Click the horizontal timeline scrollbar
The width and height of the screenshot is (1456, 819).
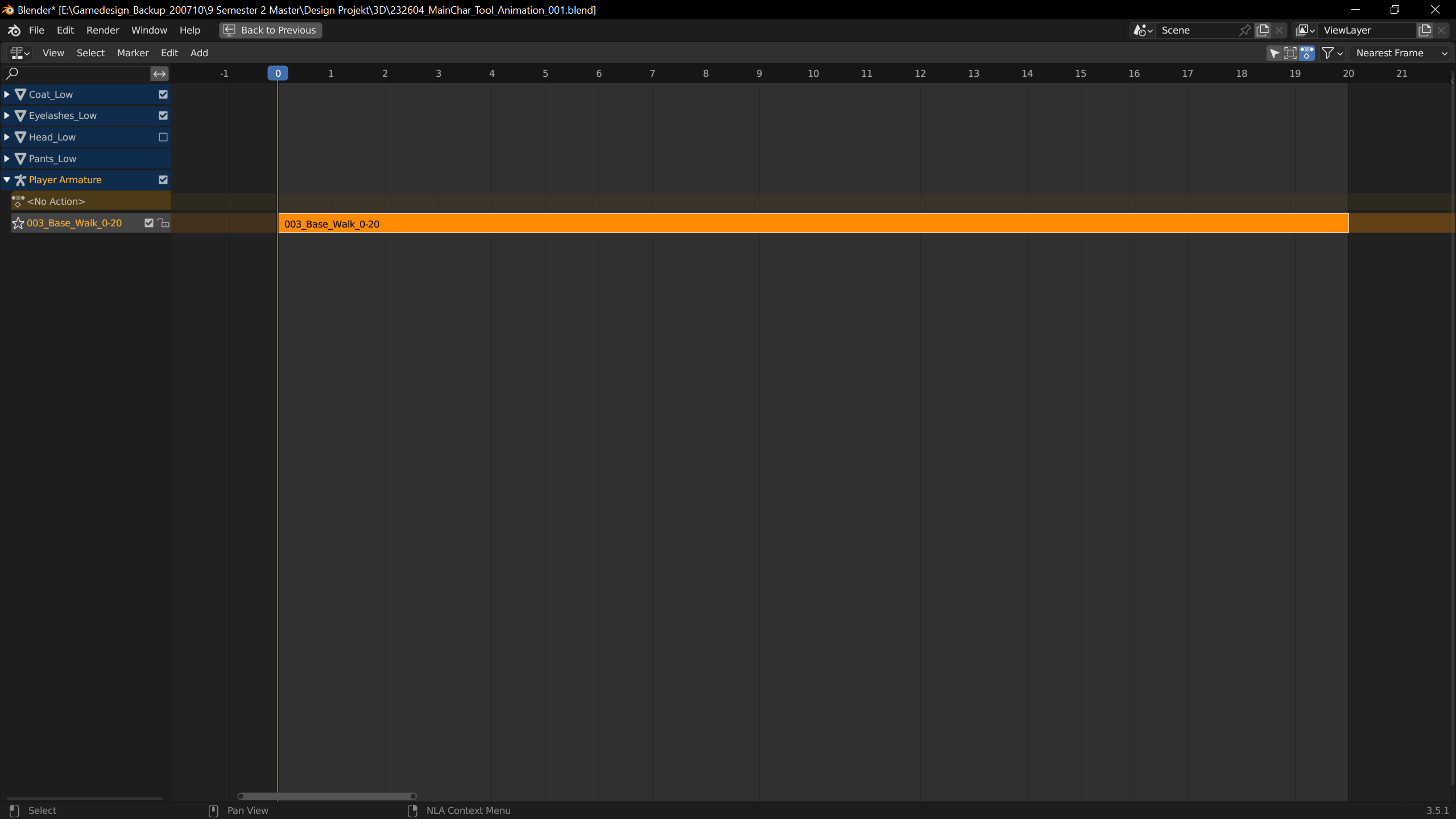[327, 796]
